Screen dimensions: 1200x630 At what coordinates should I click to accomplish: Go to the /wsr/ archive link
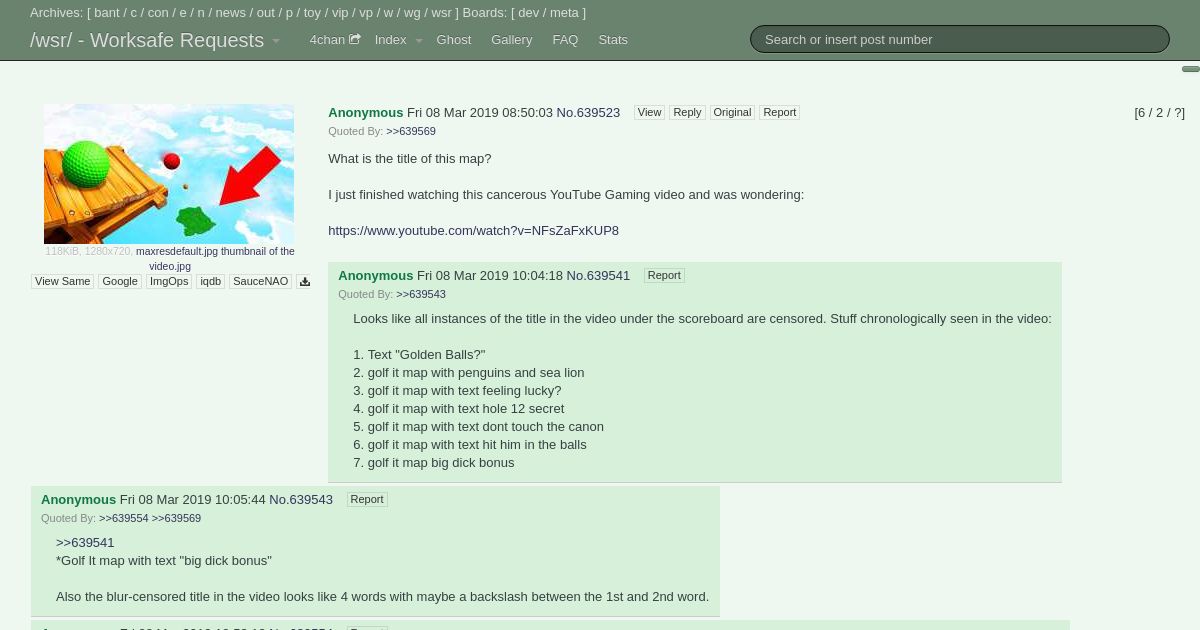coord(441,13)
